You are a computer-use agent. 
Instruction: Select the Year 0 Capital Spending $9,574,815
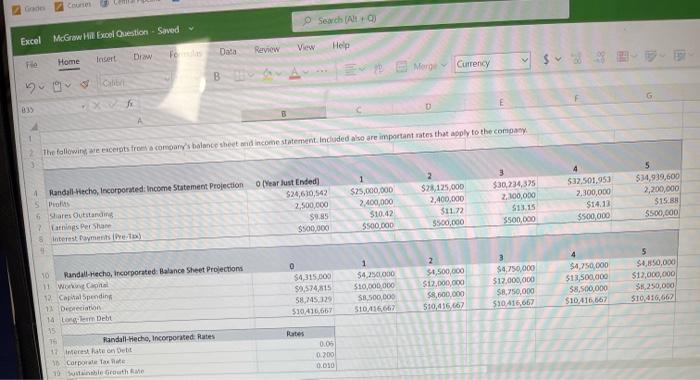[x=313, y=288]
